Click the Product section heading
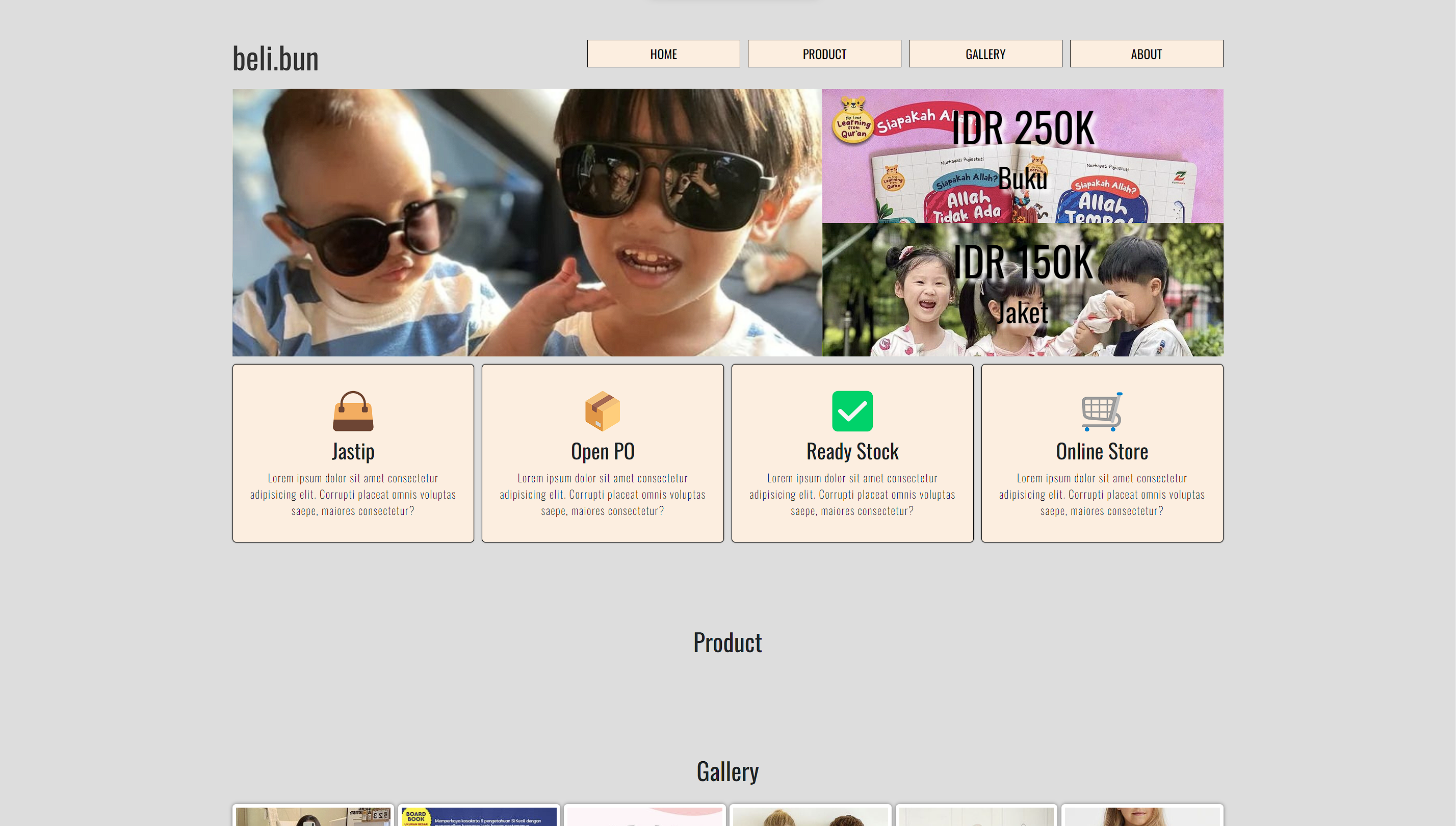The width and height of the screenshot is (1456, 826). point(727,643)
